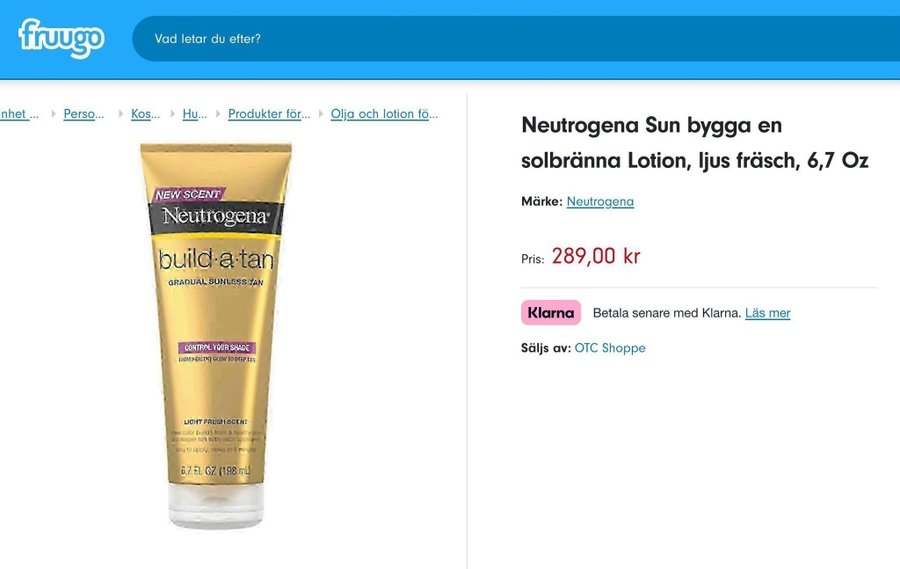
Task: Click the breadcrumb arrow before 'Perso...'
Action: [54, 114]
